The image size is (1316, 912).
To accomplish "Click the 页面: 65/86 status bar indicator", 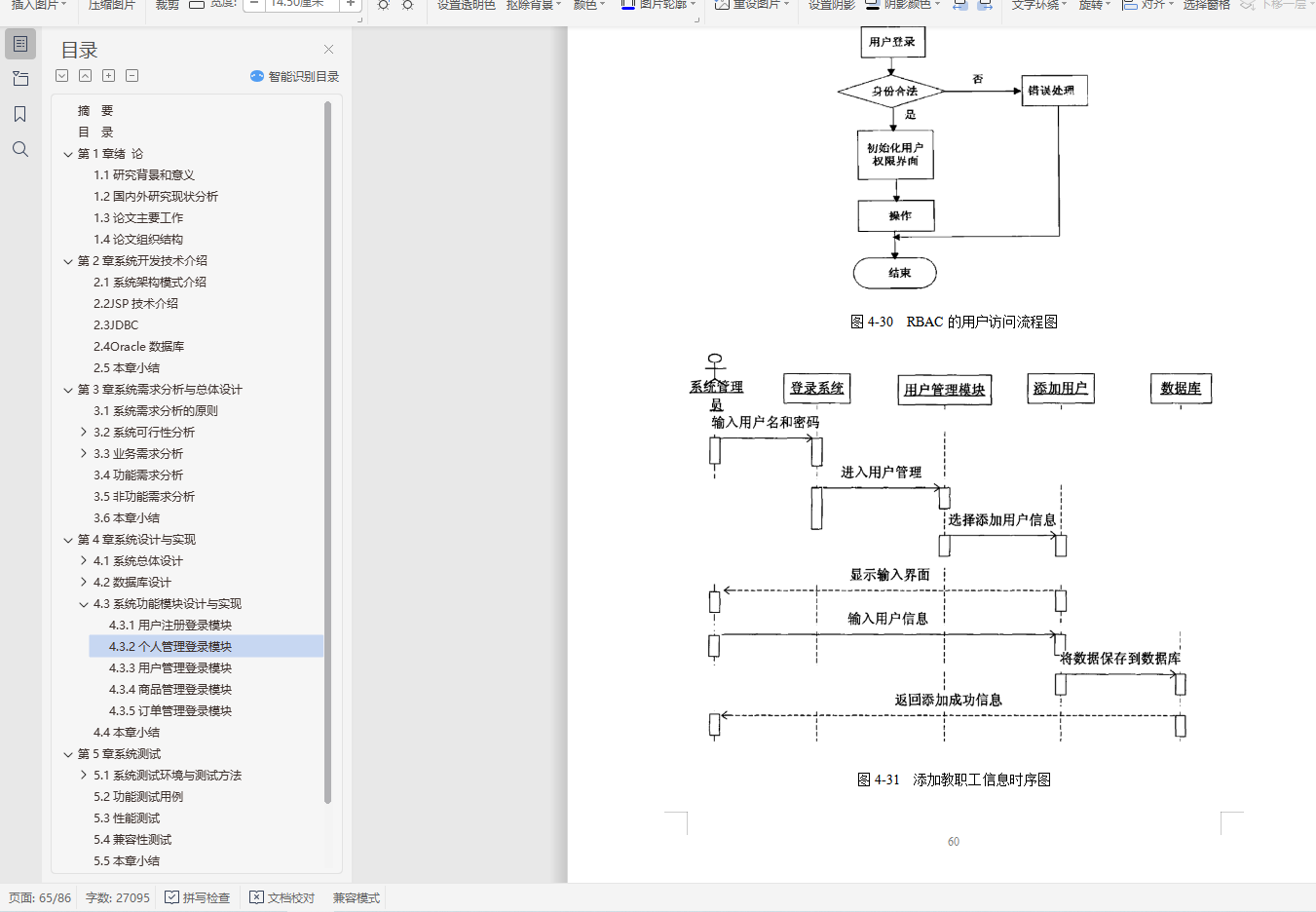I will (40, 897).
